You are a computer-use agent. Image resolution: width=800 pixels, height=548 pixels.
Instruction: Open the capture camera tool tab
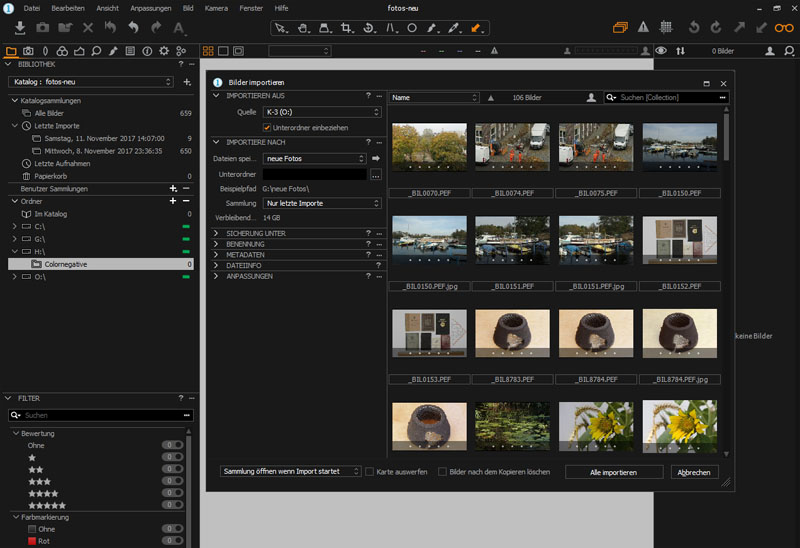coord(28,51)
